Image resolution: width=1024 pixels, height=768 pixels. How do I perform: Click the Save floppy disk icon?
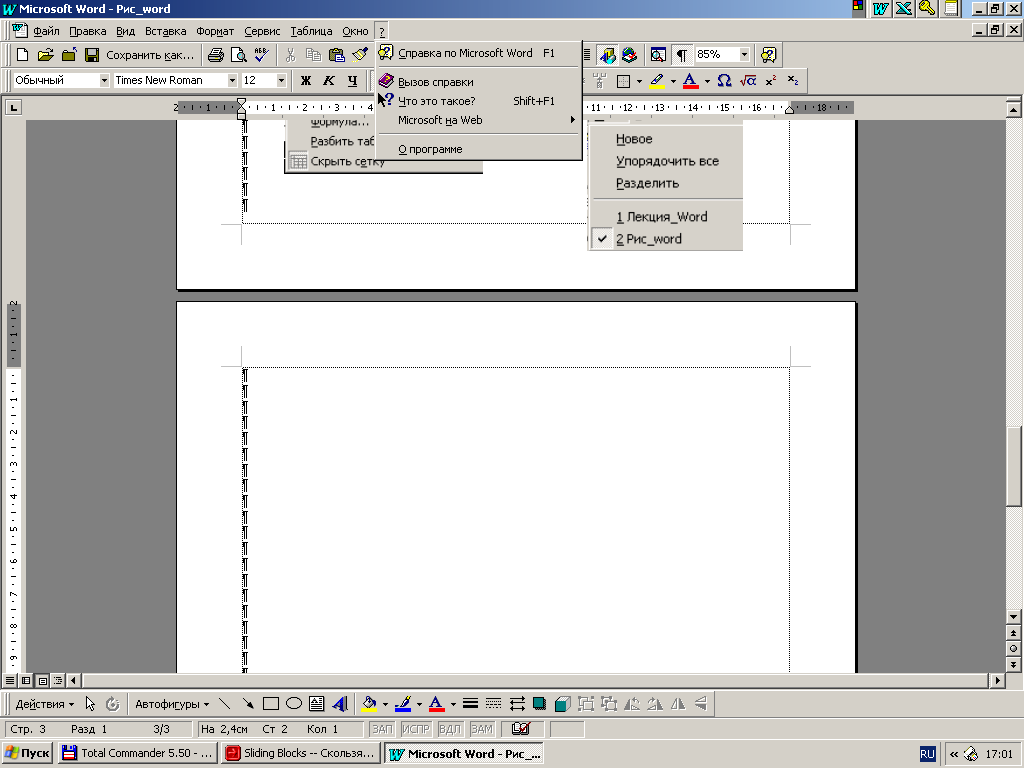92,55
